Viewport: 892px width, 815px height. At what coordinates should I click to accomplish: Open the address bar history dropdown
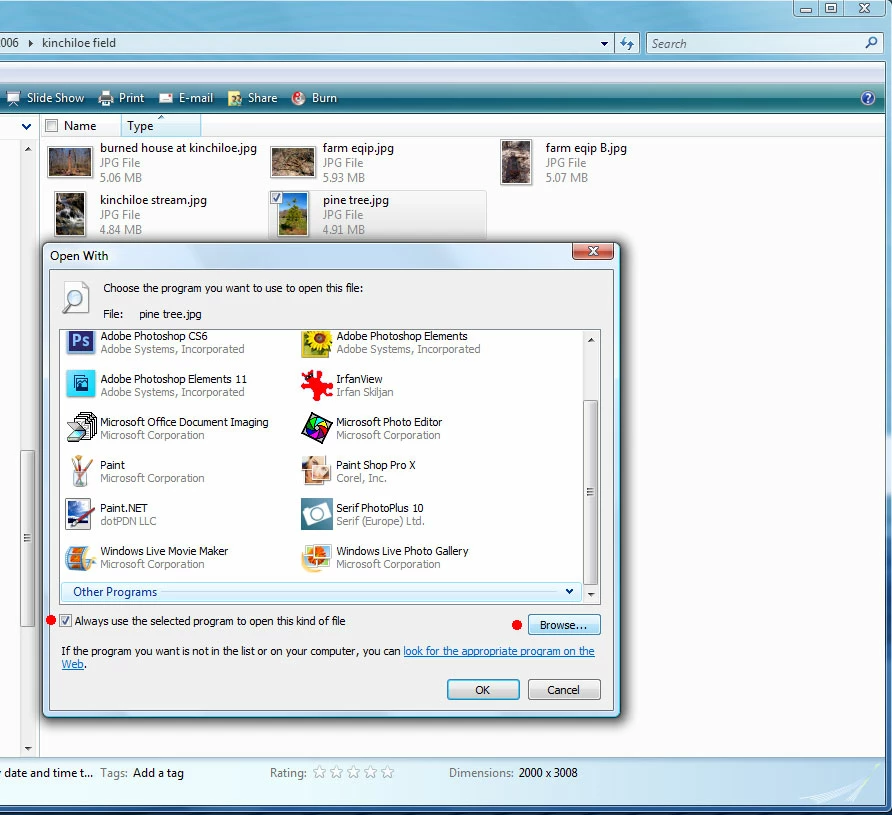pyautogui.click(x=604, y=43)
